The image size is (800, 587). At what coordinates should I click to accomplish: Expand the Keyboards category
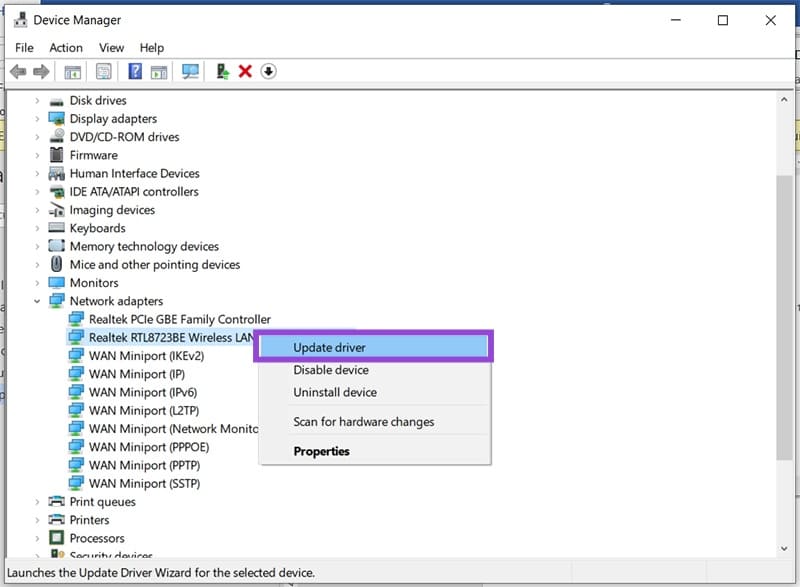pos(38,228)
